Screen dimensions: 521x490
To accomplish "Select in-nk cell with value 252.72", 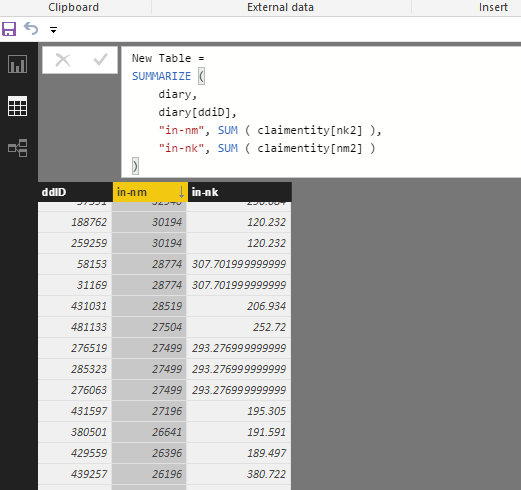I will point(239,327).
